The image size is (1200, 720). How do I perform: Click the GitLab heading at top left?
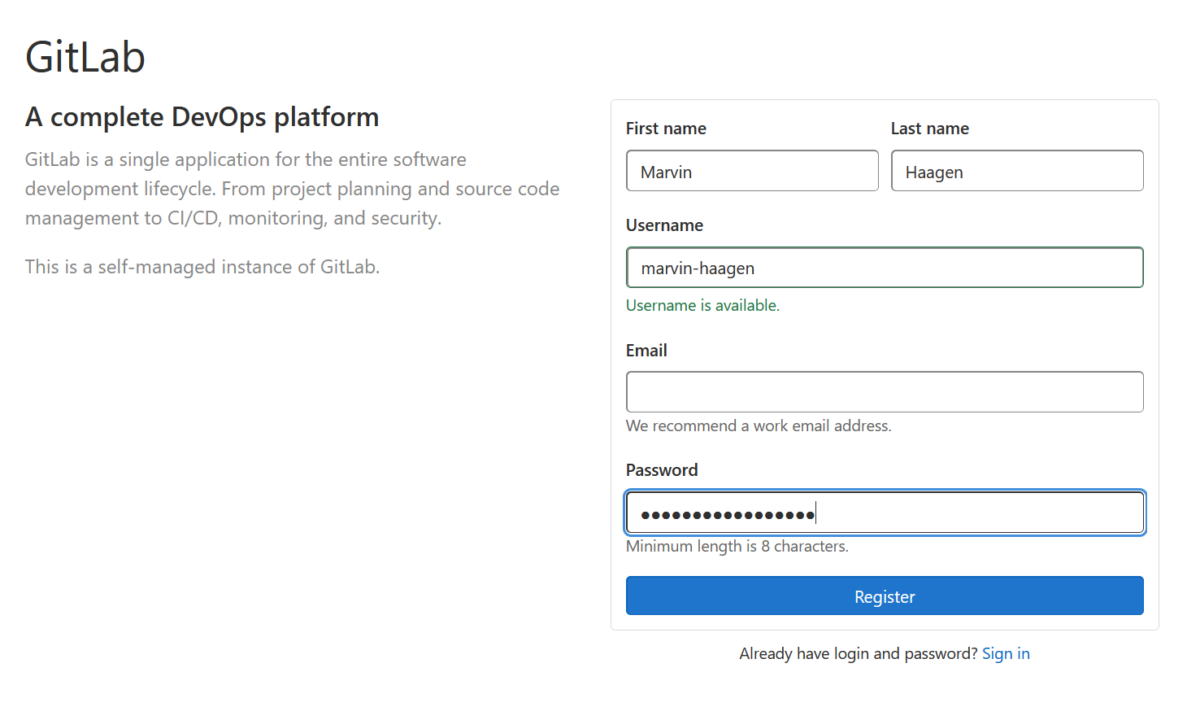85,57
